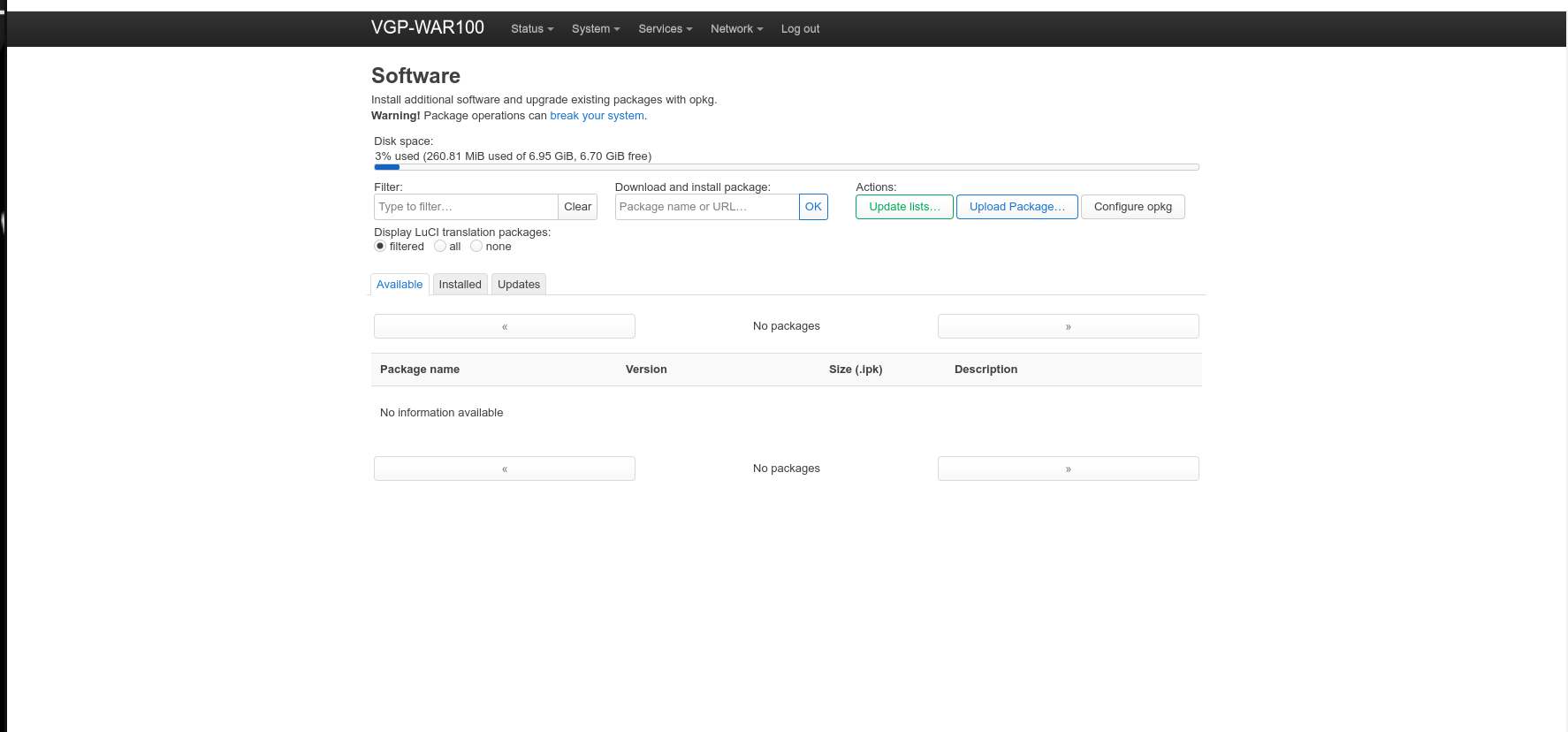Follow the 'break your system' link
The width and height of the screenshot is (1568, 732).
click(x=597, y=116)
